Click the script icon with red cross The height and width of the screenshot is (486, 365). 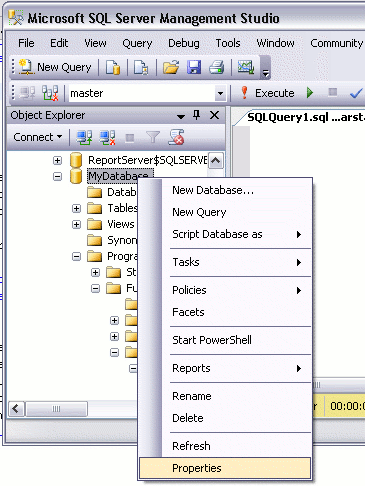176,137
